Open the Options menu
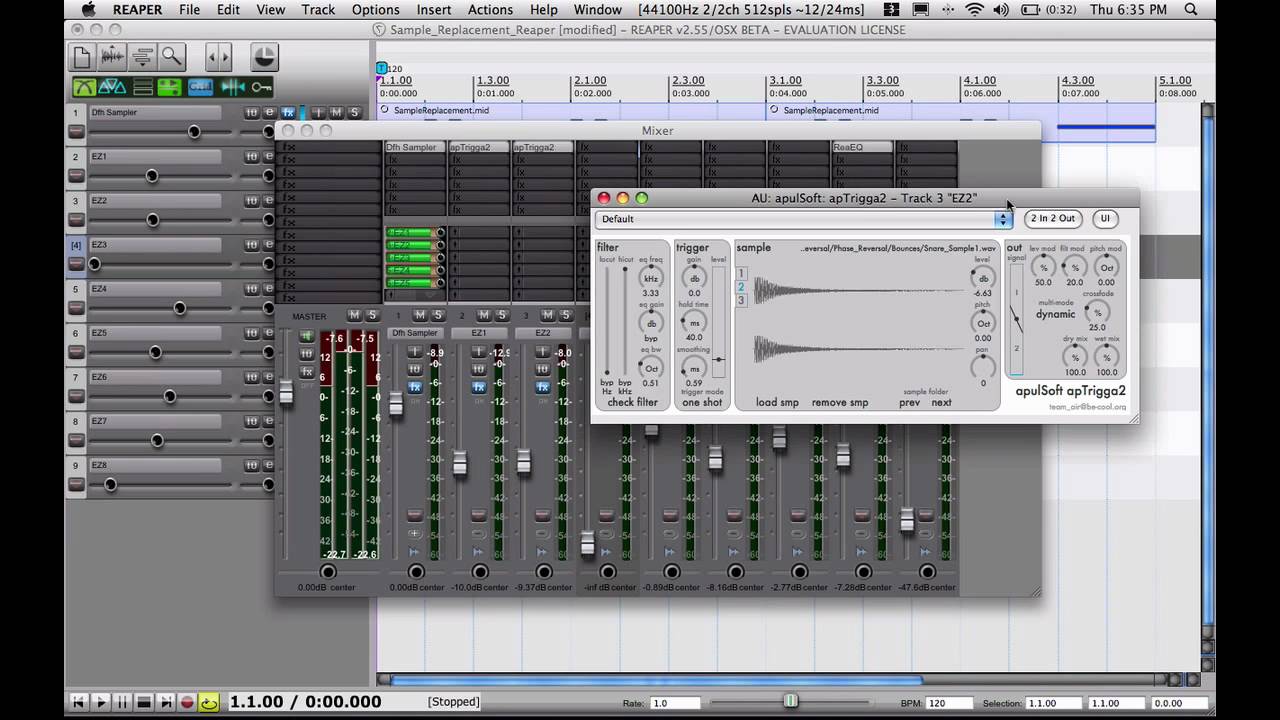1280x720 pixels. 376,10
